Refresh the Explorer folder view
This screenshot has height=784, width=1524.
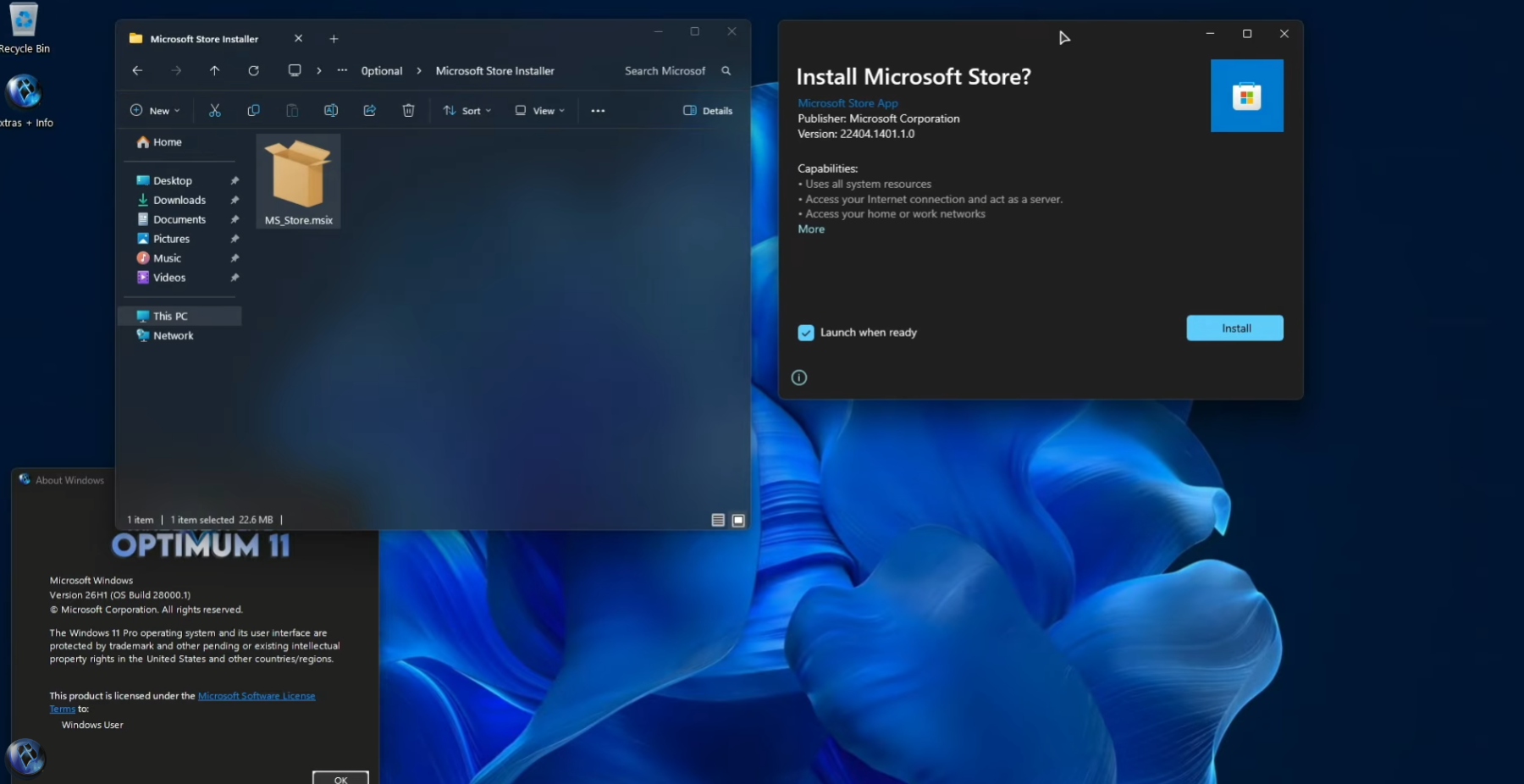click(x=253, y=71)
